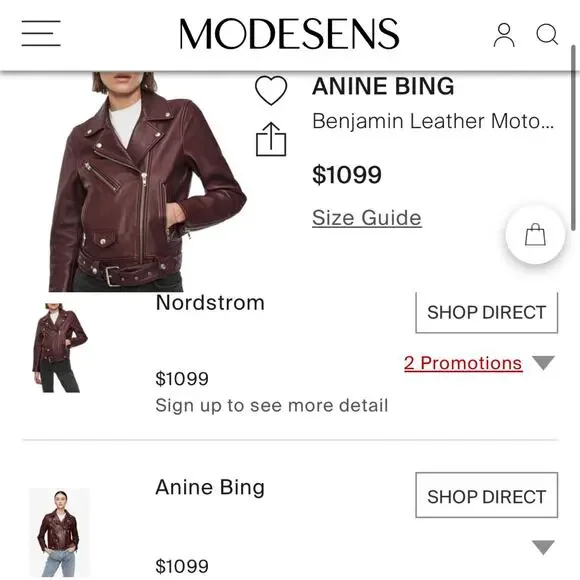Screen dimensions: 580x580
Task: Open Benjamin Leather Moto product title
Action: [433, 121]
